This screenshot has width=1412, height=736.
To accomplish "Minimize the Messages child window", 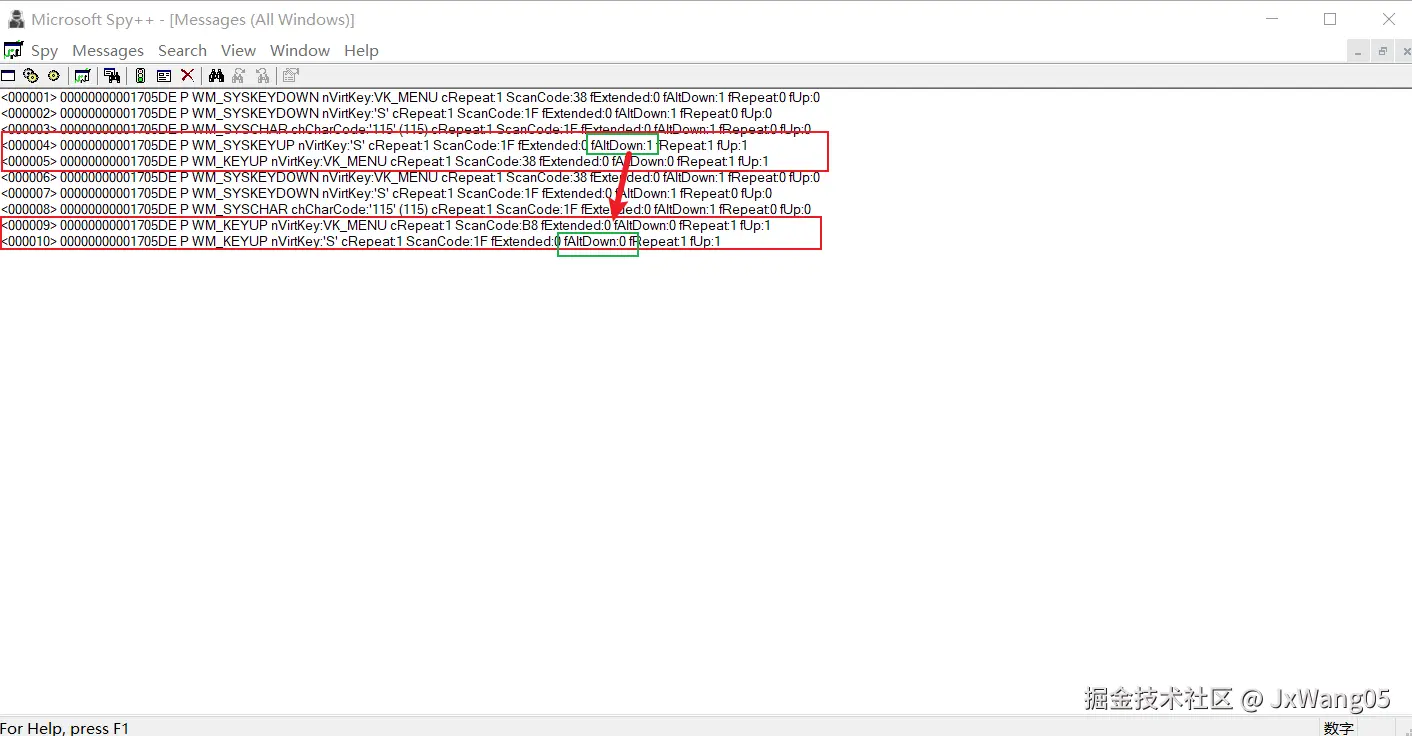I will coord(1358,51).
